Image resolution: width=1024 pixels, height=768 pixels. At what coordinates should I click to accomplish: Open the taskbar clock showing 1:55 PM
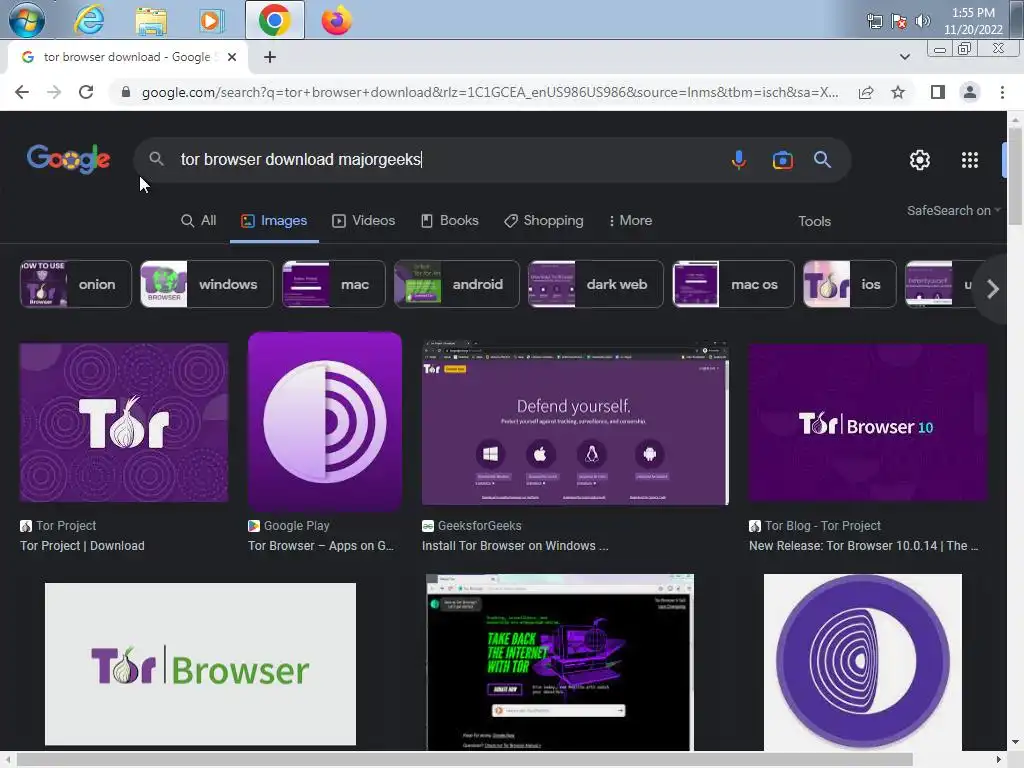[973, 21]
